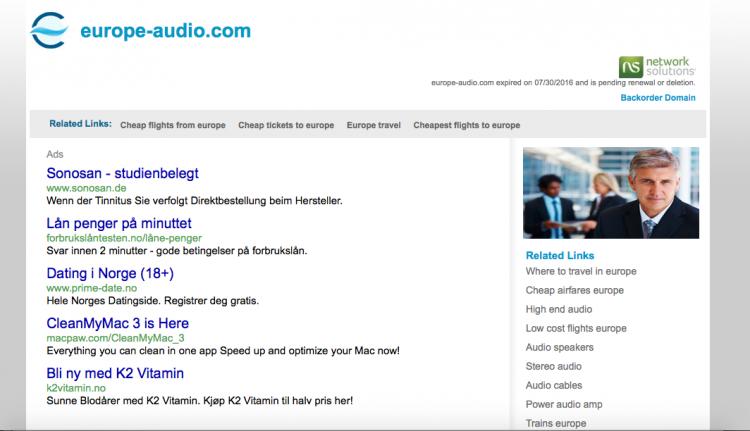Select the Europe travel related link
This screenshot has width=750, height=431.
374,125
